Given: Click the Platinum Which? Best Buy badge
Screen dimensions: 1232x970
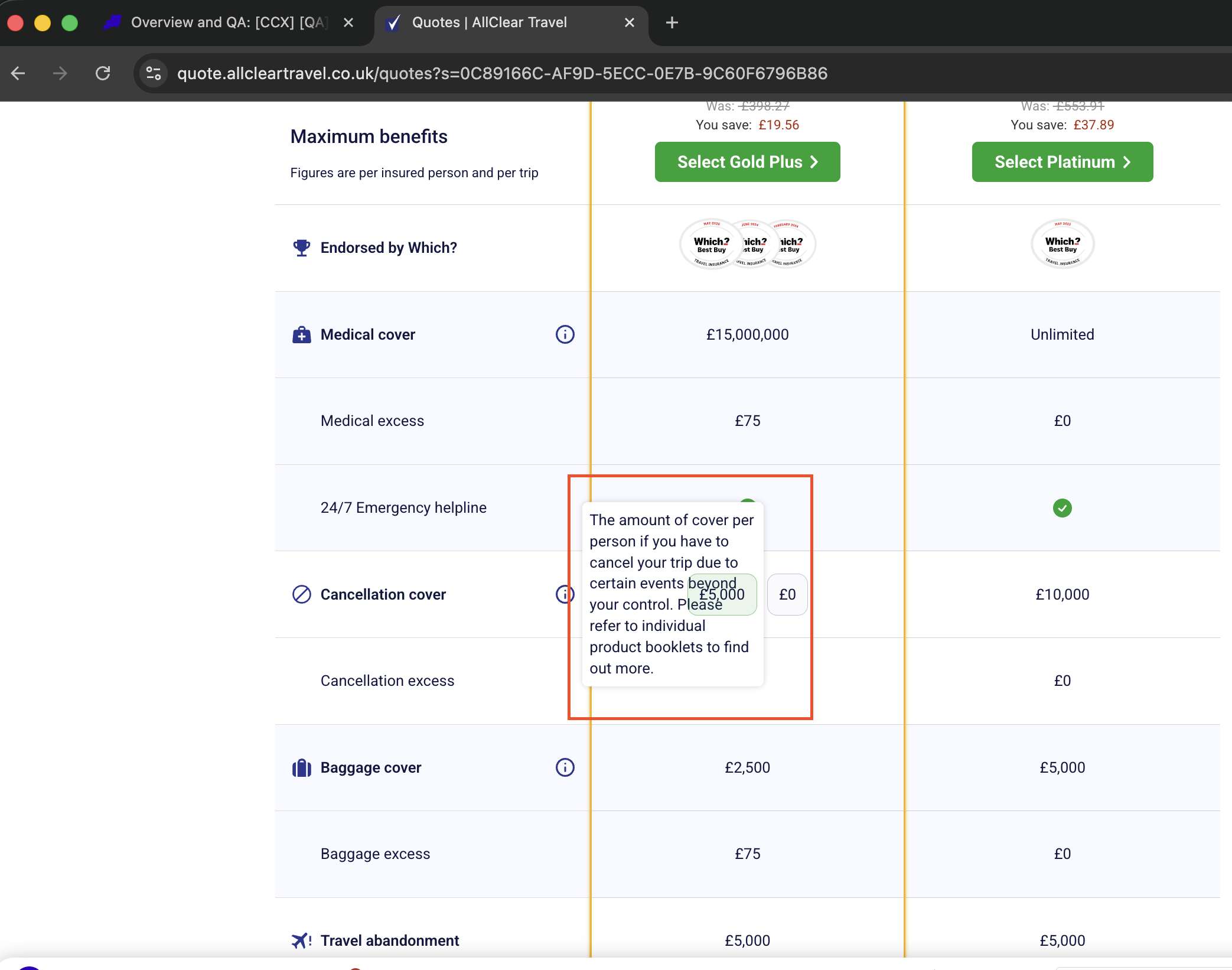Looking at the screenshot, I should (x=1062, y=244).
